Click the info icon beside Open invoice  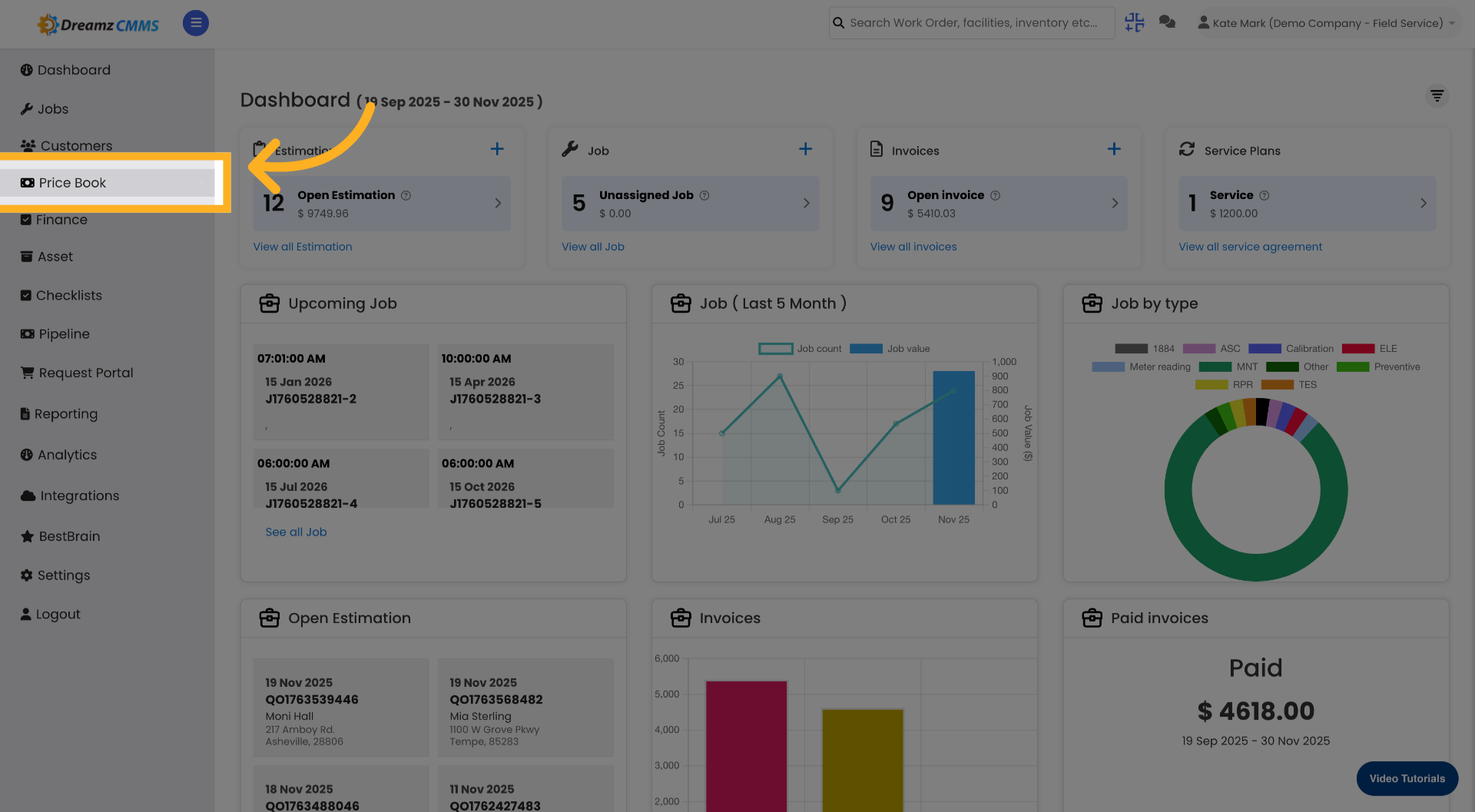click(x=995, y=196)
